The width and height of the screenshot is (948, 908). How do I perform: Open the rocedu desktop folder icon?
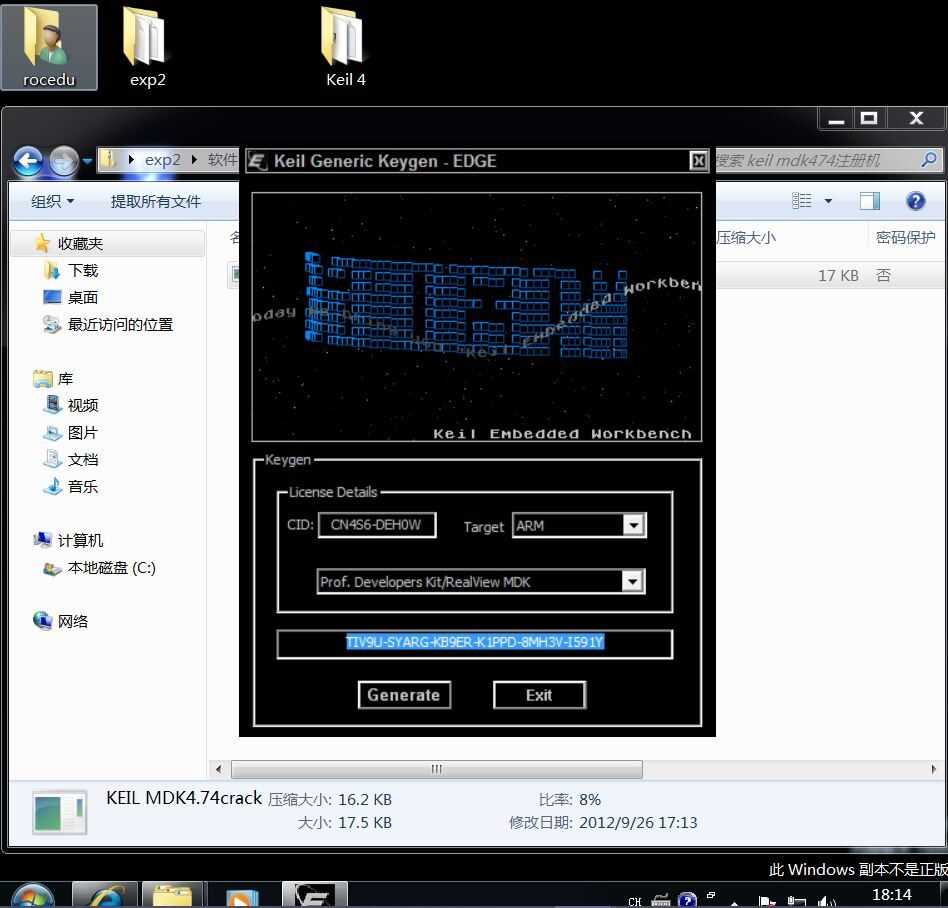(48, 47)
